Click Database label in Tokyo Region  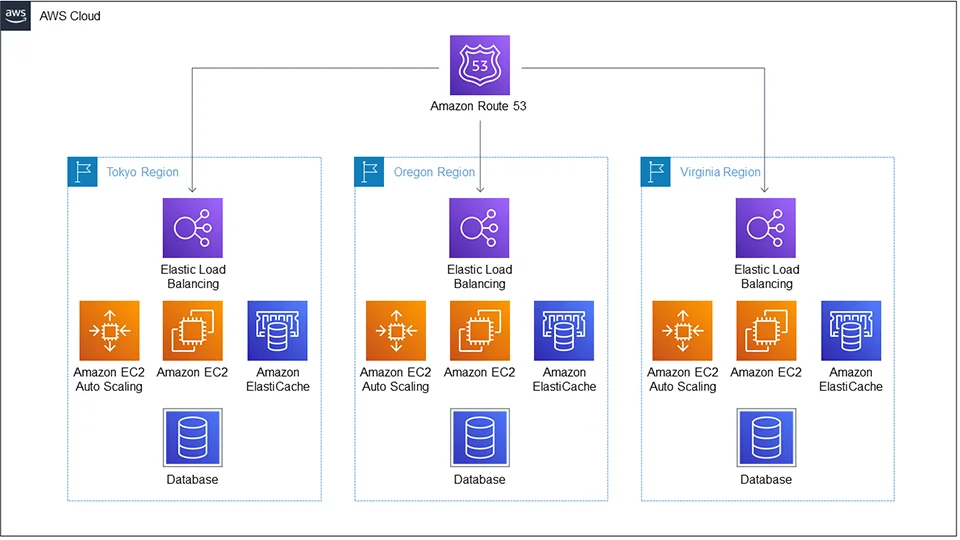[192, 479]
